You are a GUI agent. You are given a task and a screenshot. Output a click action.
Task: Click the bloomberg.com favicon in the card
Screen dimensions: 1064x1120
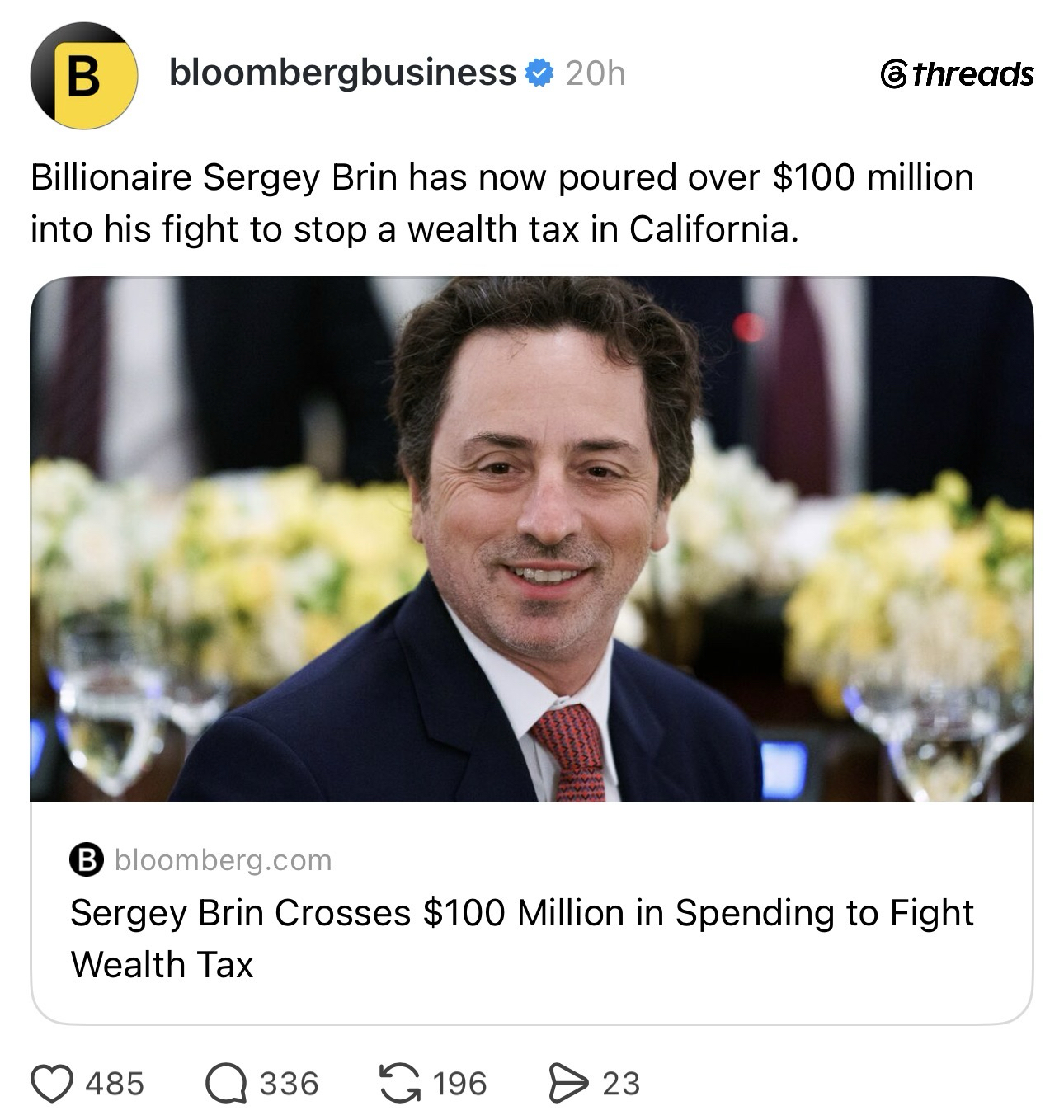click(x=87, y=860)
